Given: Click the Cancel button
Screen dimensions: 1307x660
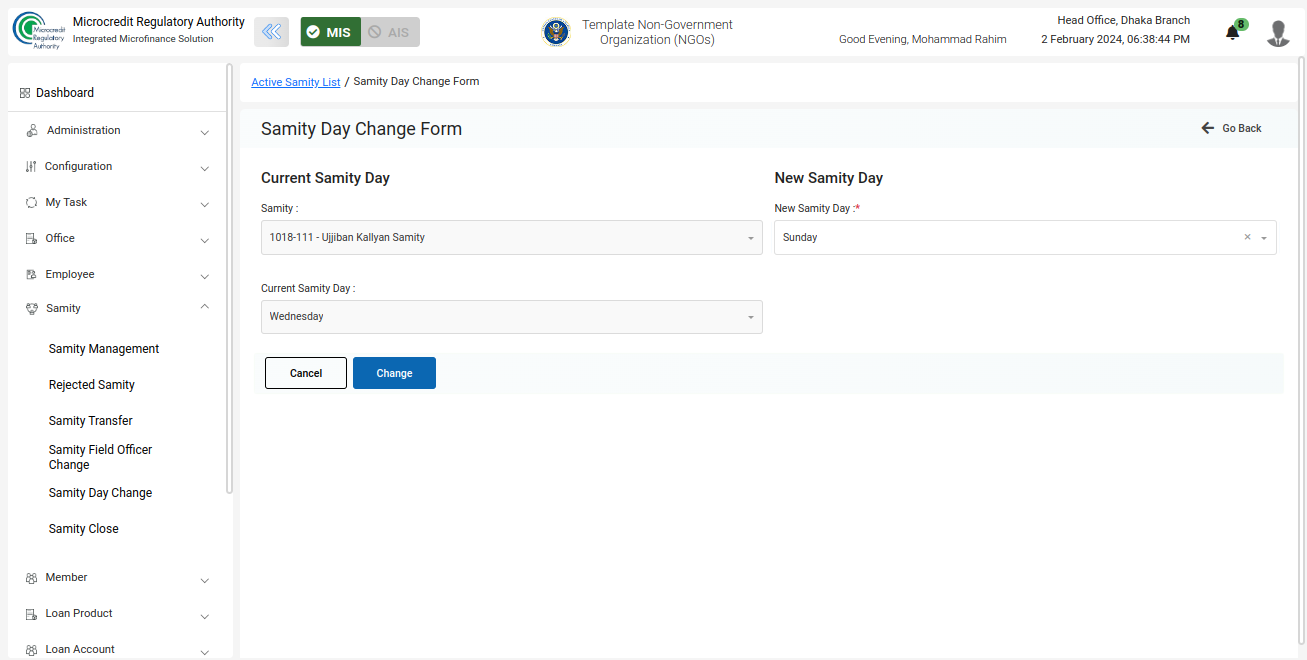Looking at the screenshot, I should [306, 373].
